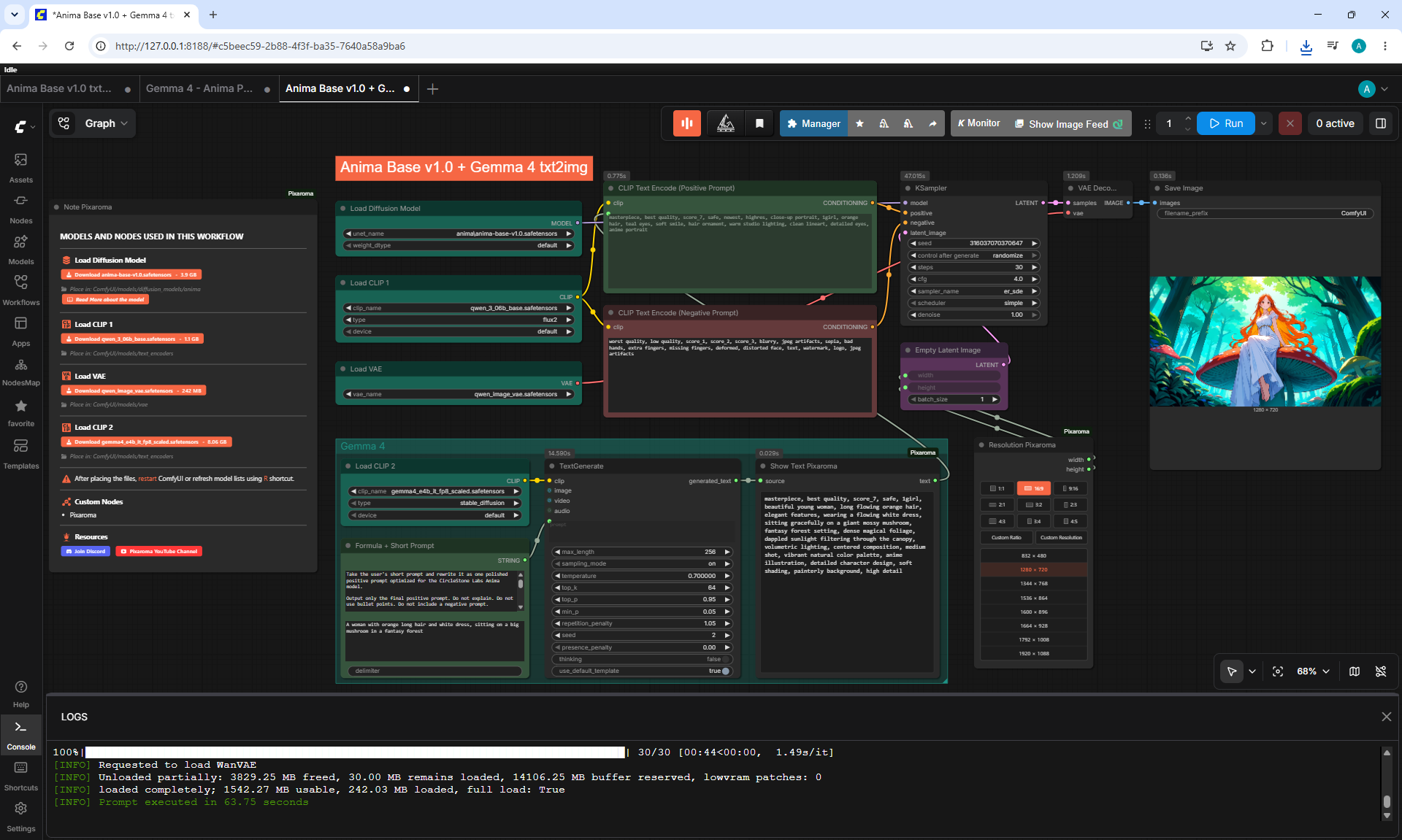Click Custom Resolution button
The width and height of the screenshot is (1402, 840).
(x=1061, y=538)
